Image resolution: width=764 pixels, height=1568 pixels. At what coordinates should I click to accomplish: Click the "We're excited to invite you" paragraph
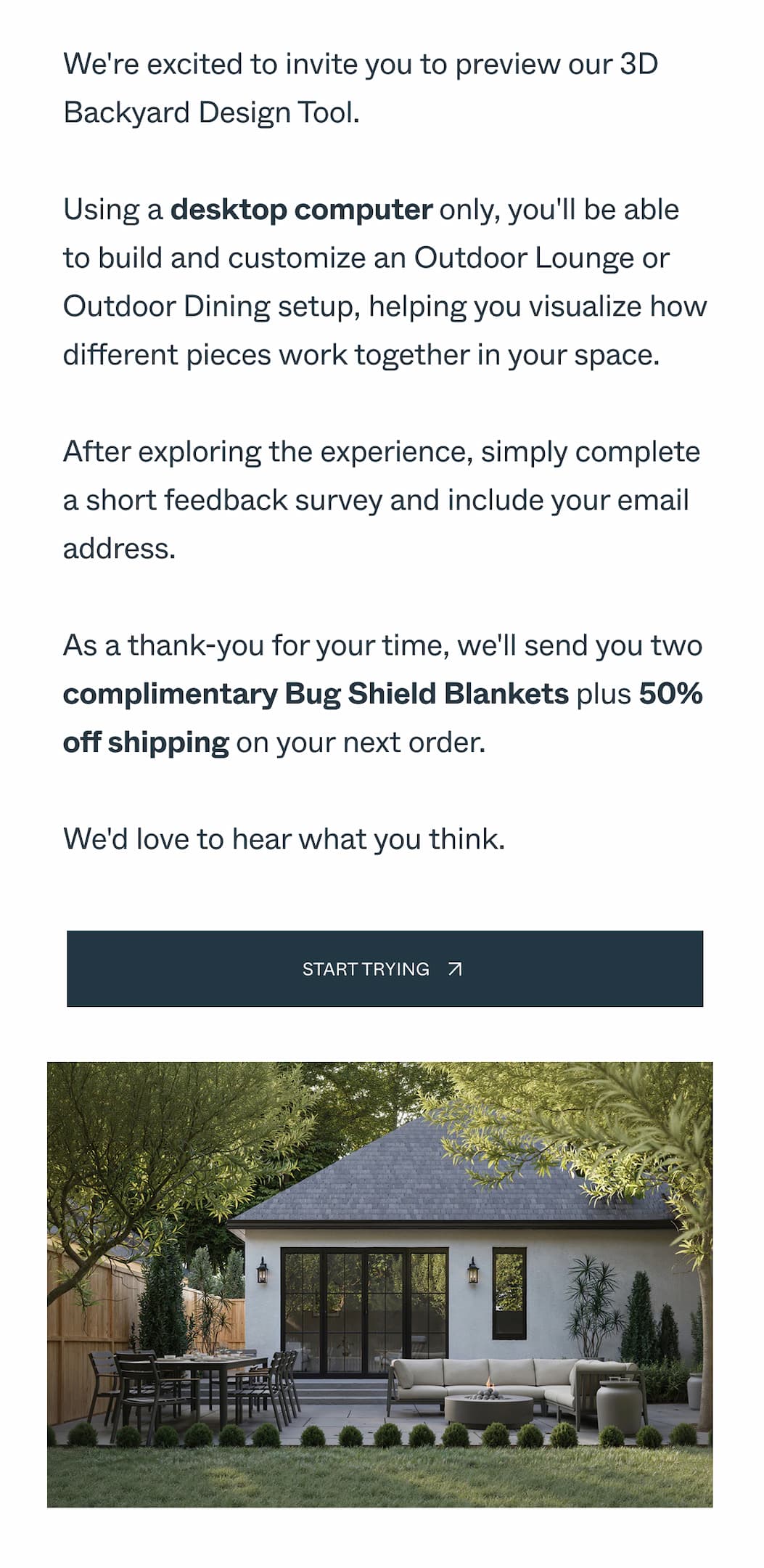pyautogui.click(x=361, y=89)
